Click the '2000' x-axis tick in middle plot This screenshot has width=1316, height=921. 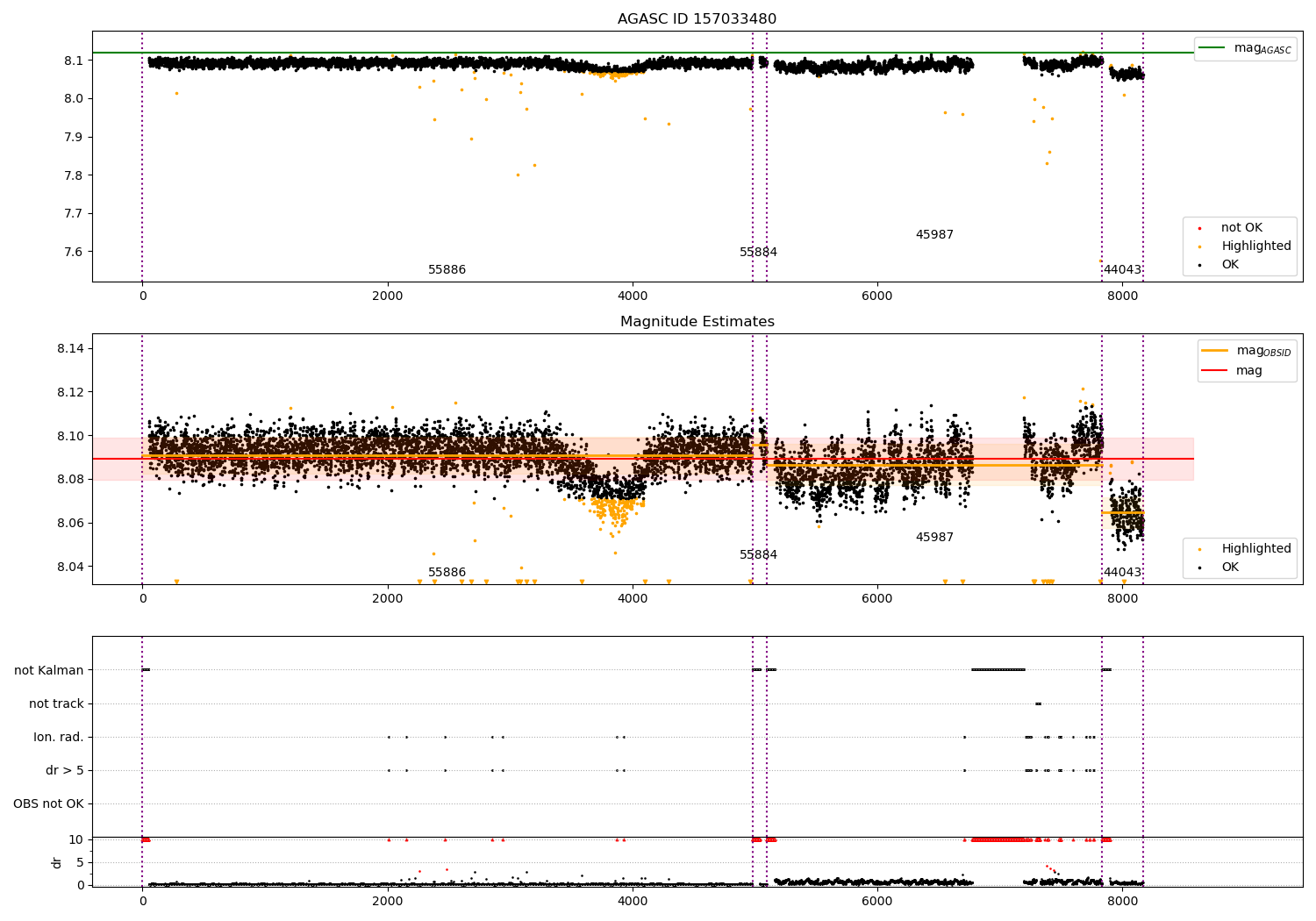point(388,599)
